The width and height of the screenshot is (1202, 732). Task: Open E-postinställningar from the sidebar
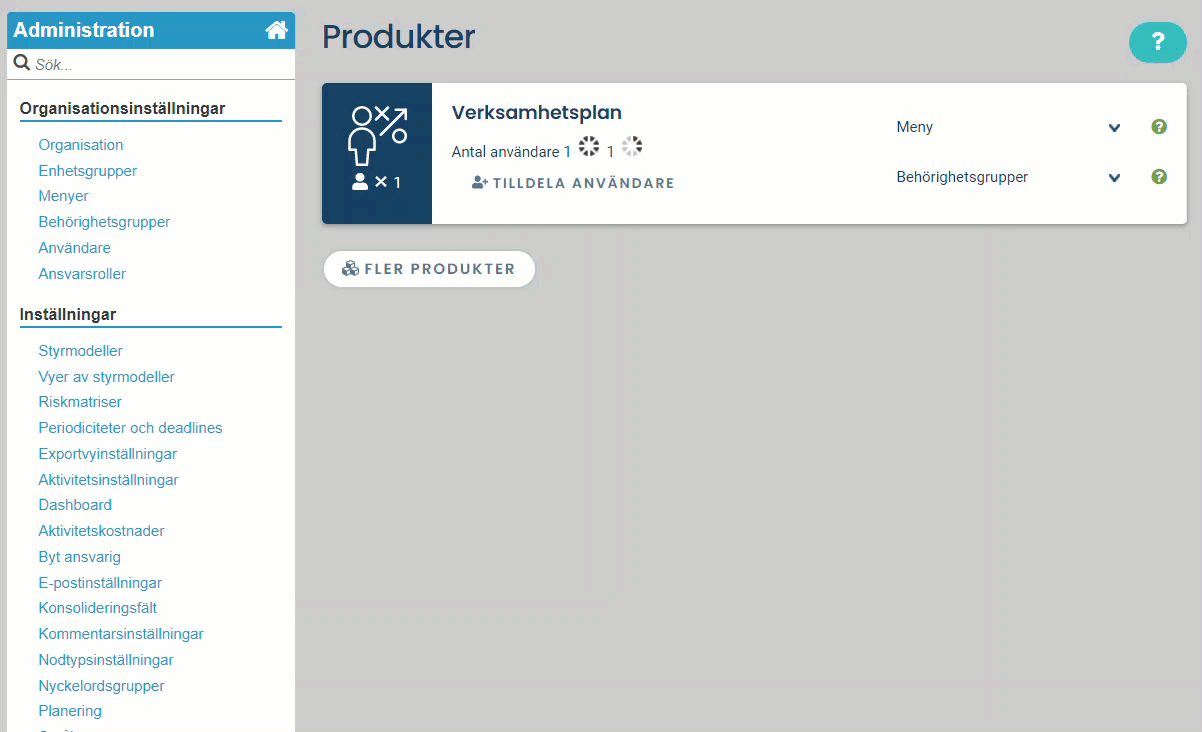click(x=100, y=583)
